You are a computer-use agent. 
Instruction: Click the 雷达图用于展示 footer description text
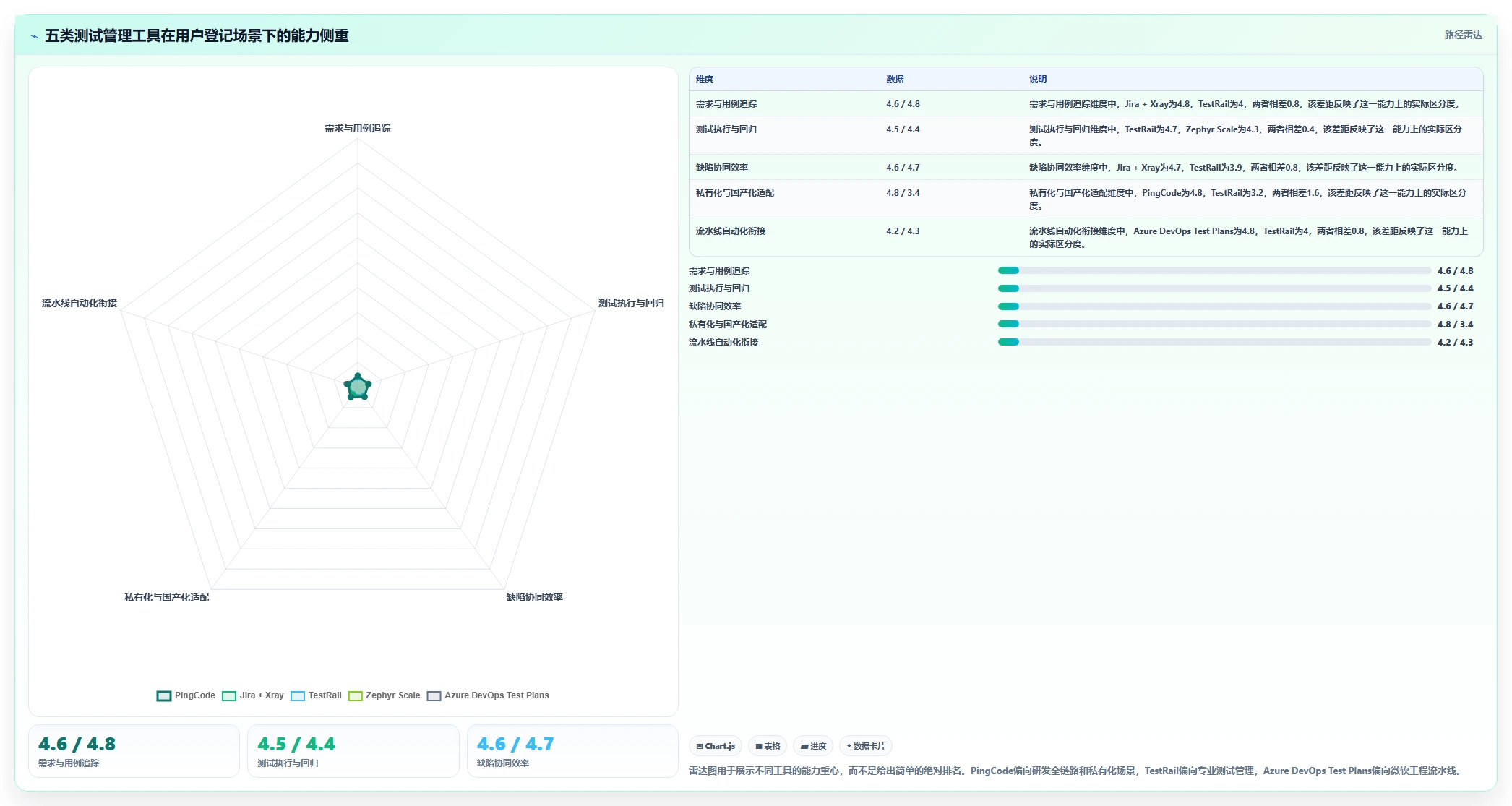tap(1075, 771)
